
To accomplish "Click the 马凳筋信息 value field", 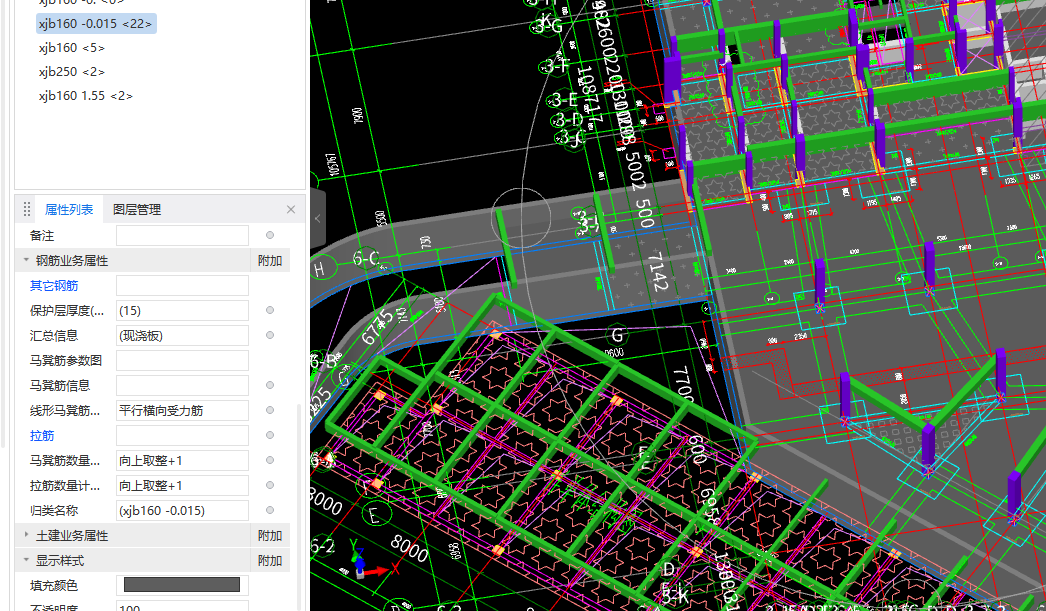I will [x=182, y=386].
